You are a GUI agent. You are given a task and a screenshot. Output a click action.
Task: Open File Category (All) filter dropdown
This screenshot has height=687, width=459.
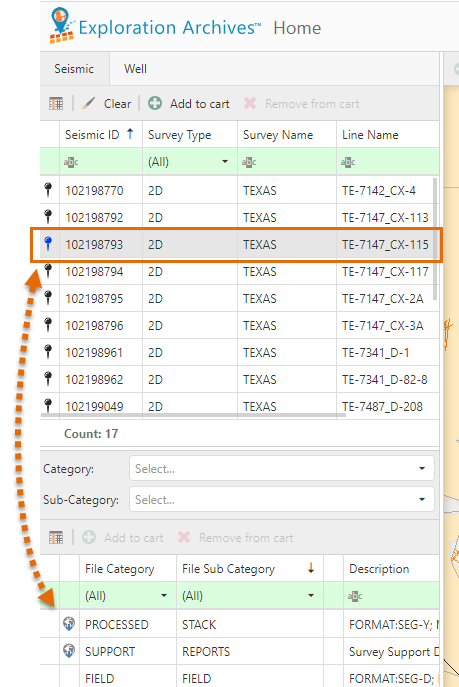128,596
